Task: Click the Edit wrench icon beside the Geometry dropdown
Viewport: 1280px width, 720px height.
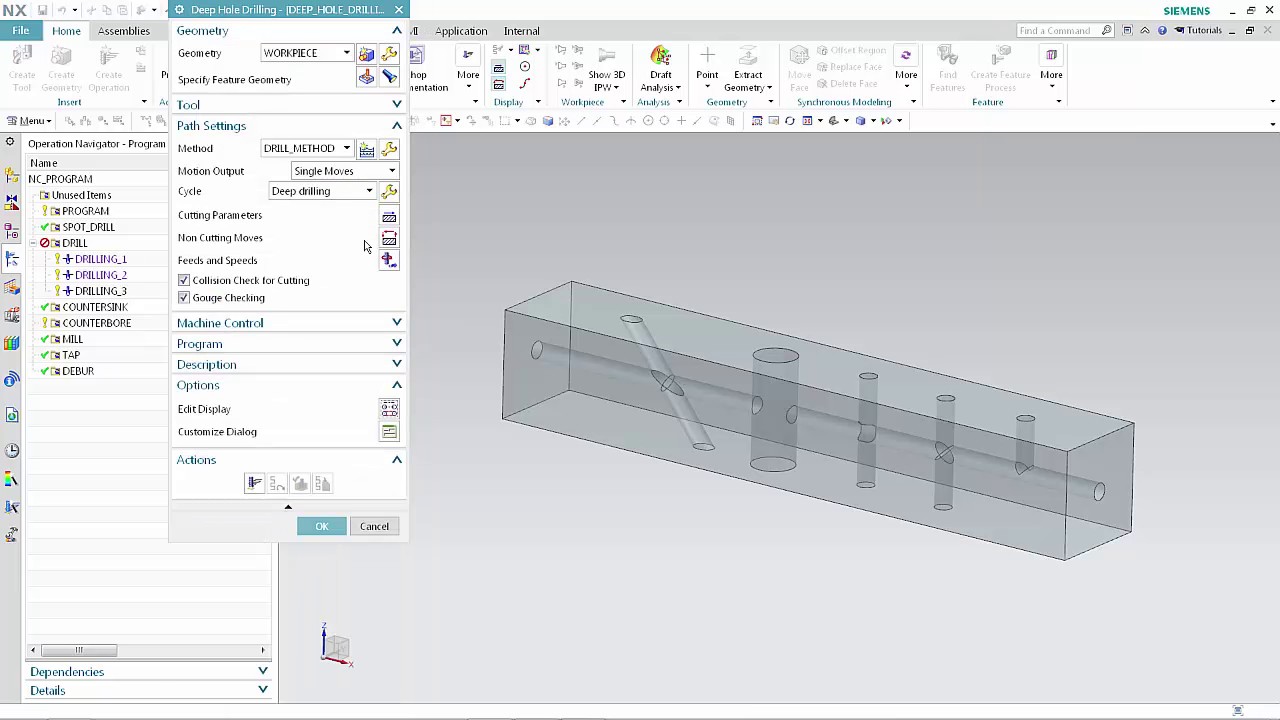Action: [389, 53]
